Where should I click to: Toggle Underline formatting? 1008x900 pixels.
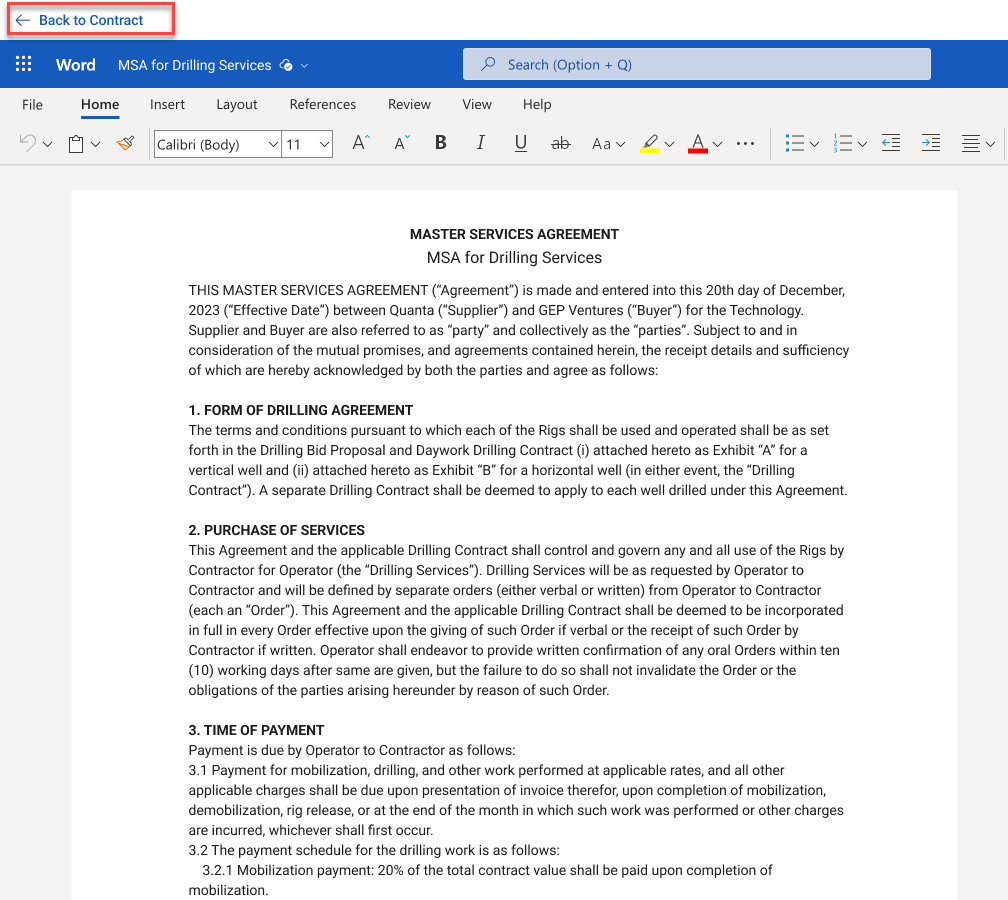520,144
